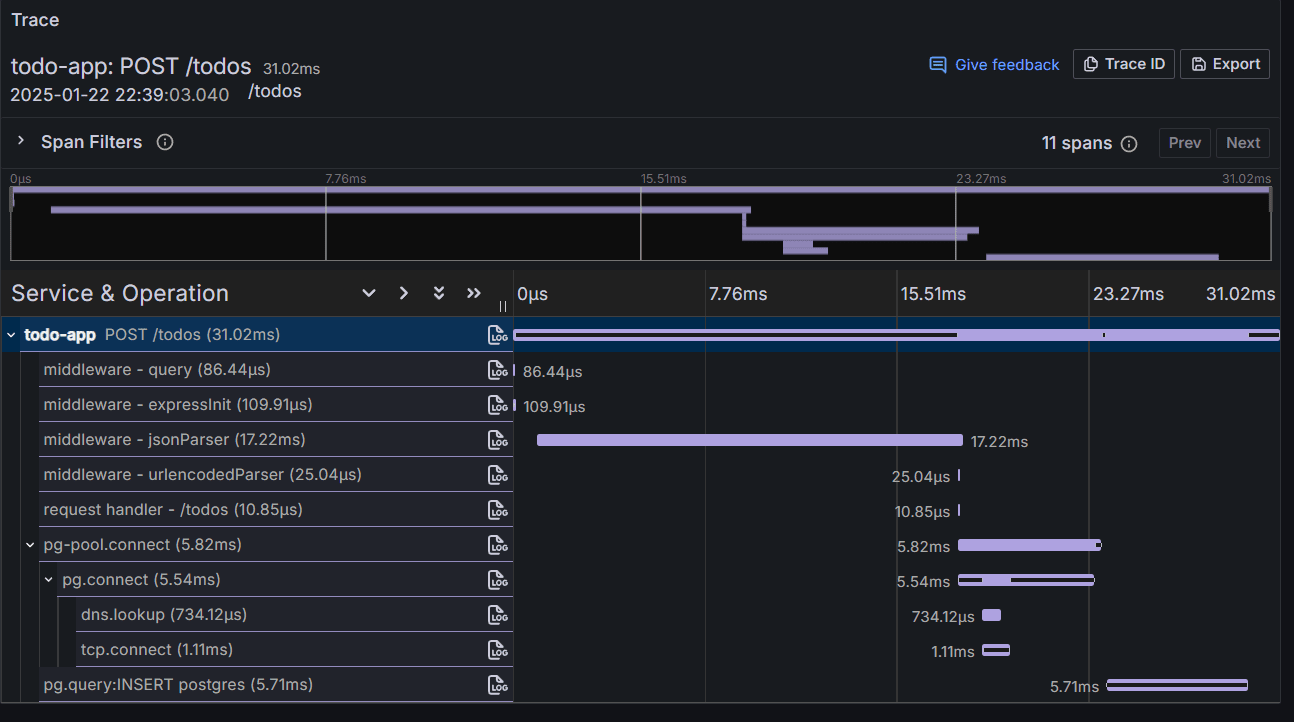Open logs icon for pg.query:INSERT postgres span
This screenshot has height=722, width=1294.
(498, 685)
